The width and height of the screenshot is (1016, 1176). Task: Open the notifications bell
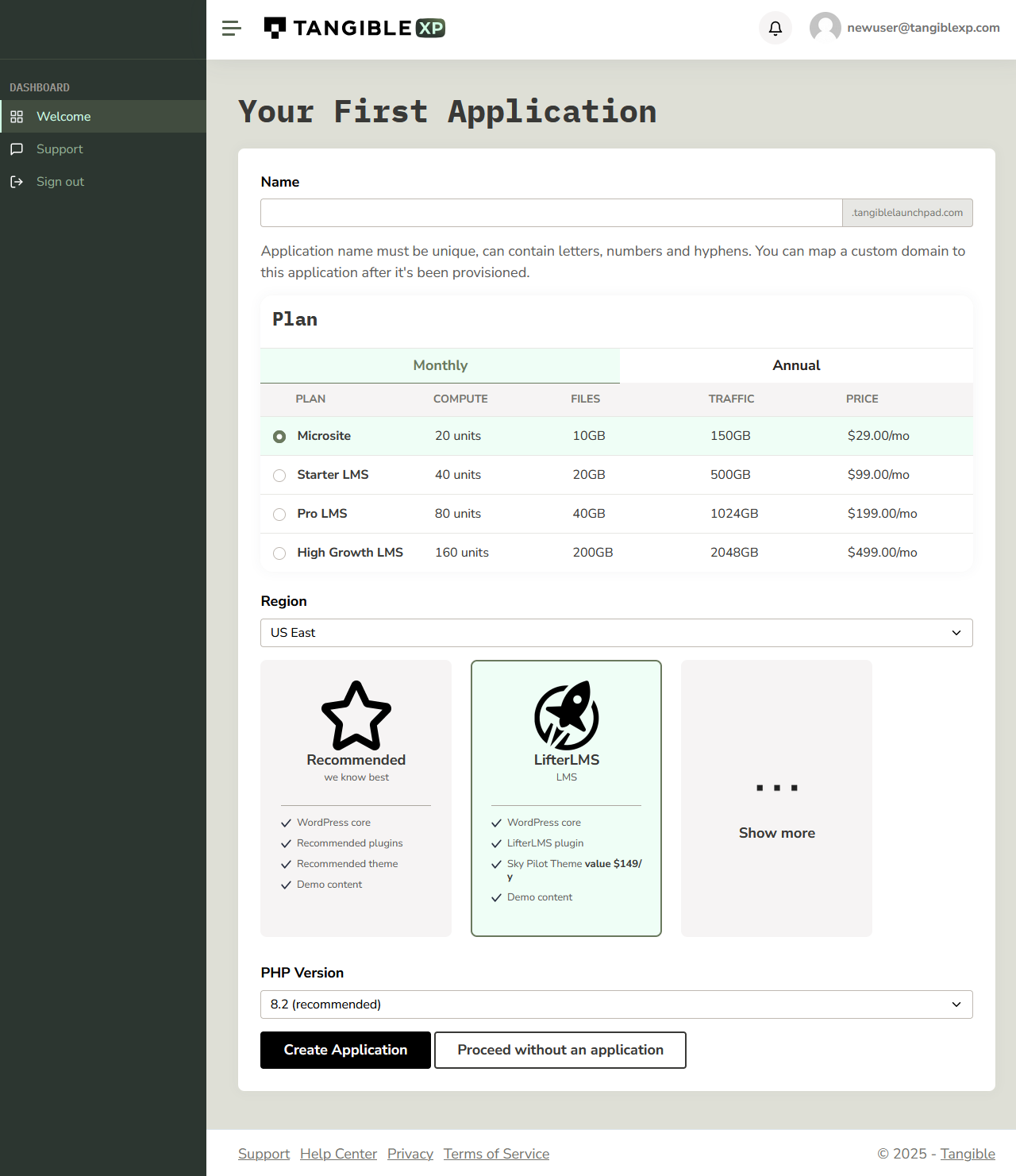[x=775, y=29]
